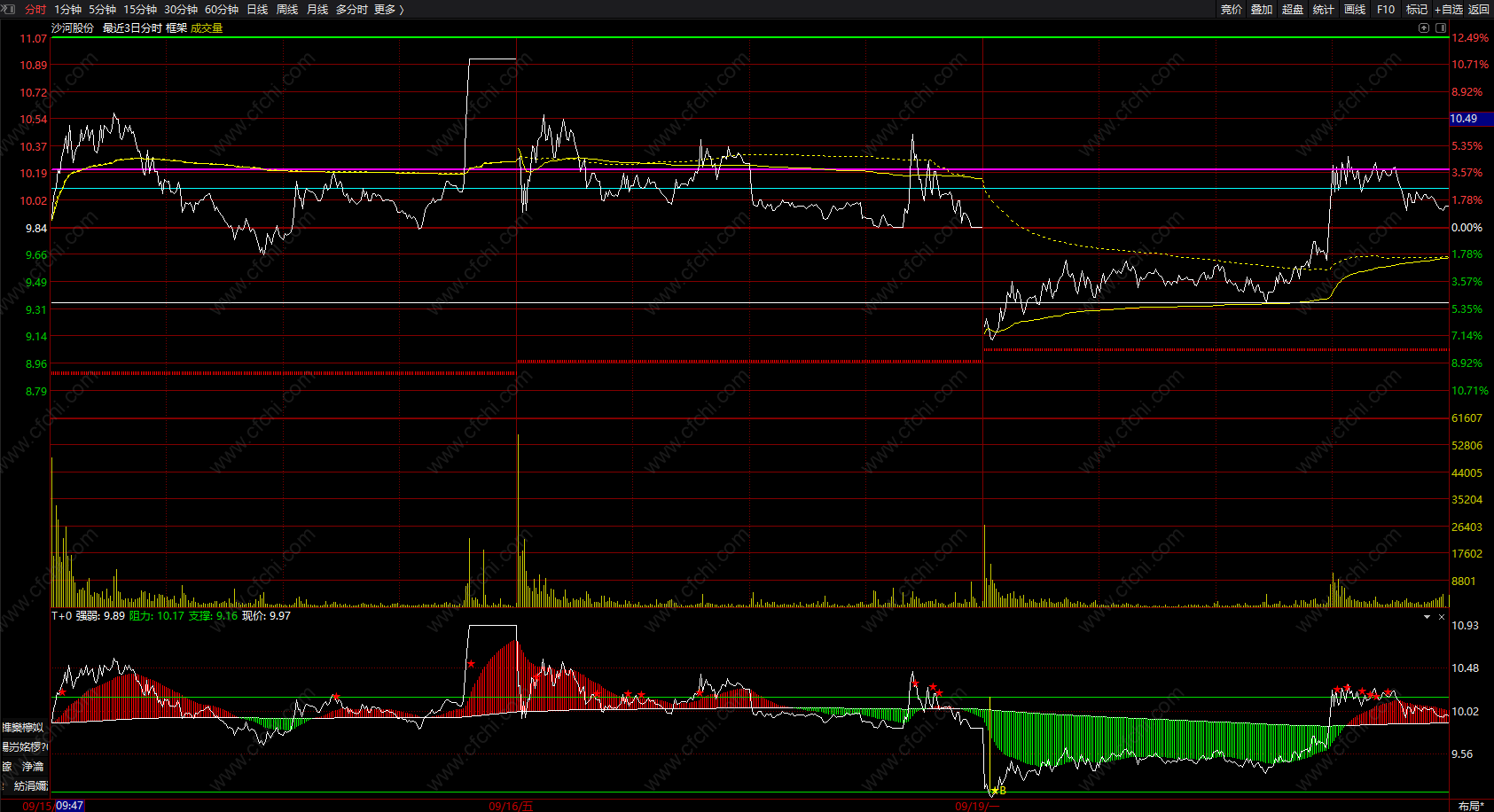Click the 12.49% percentage axis label

click(x=1470, y=38)
